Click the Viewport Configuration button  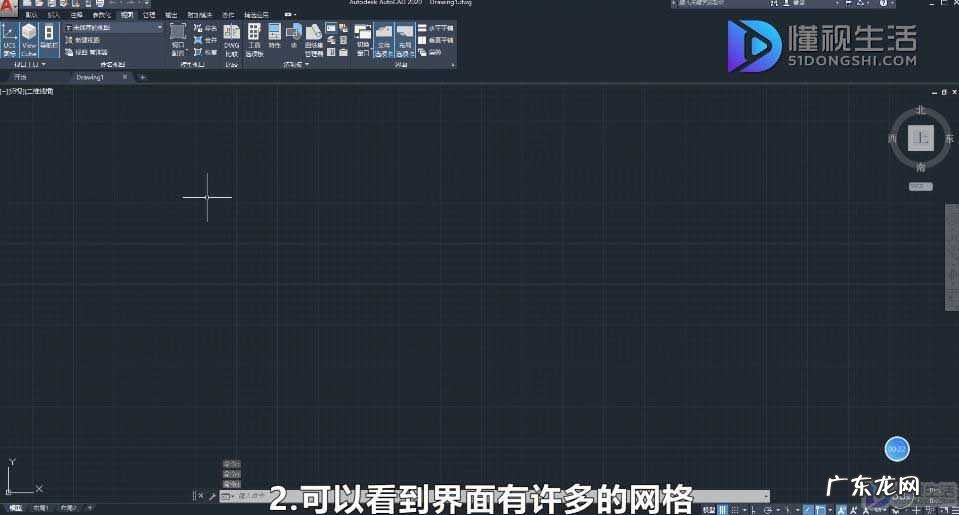point(178,40)
